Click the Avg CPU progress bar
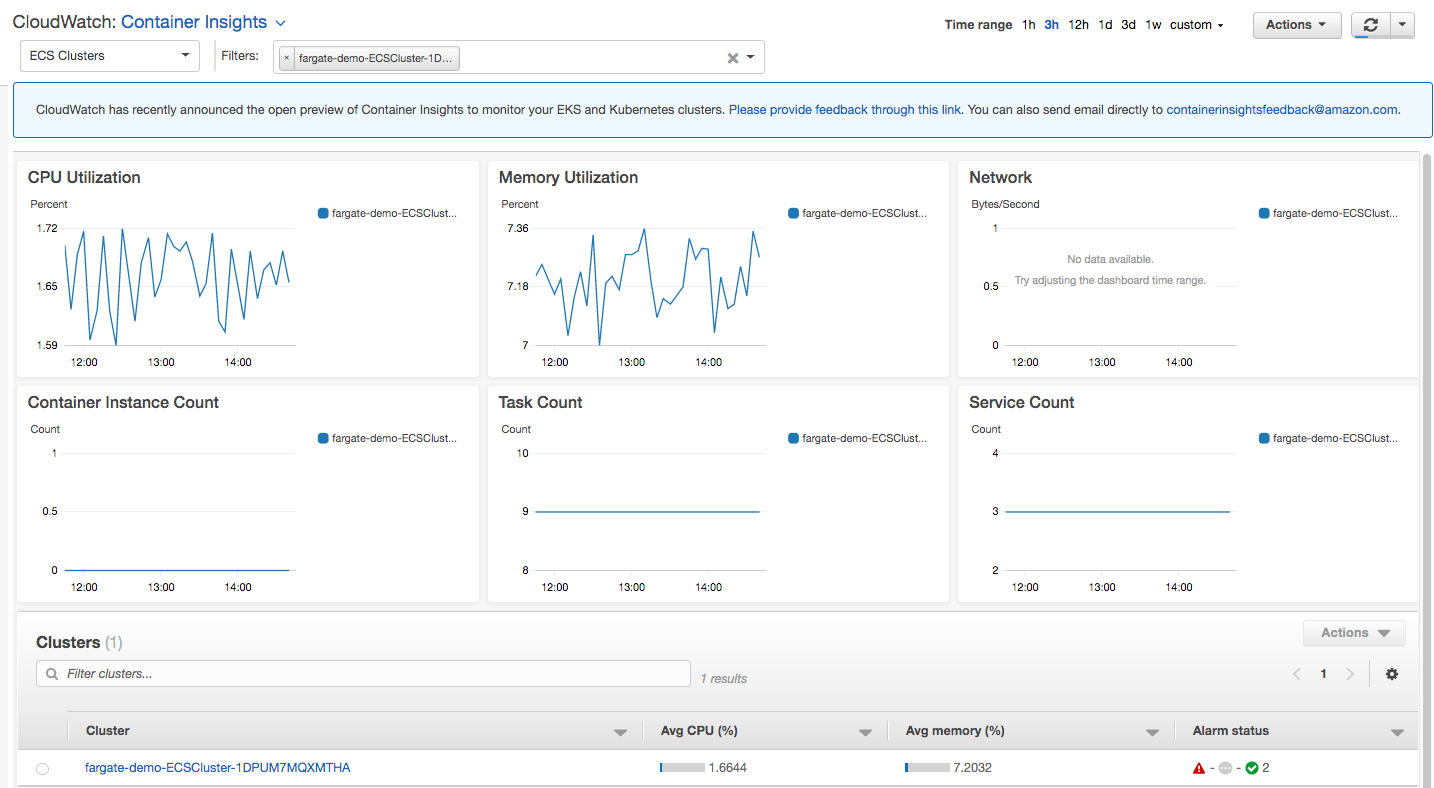Image resolution: width=1434 pixels, height=788 pixels. pyautogui.click(x=681, y=768)
